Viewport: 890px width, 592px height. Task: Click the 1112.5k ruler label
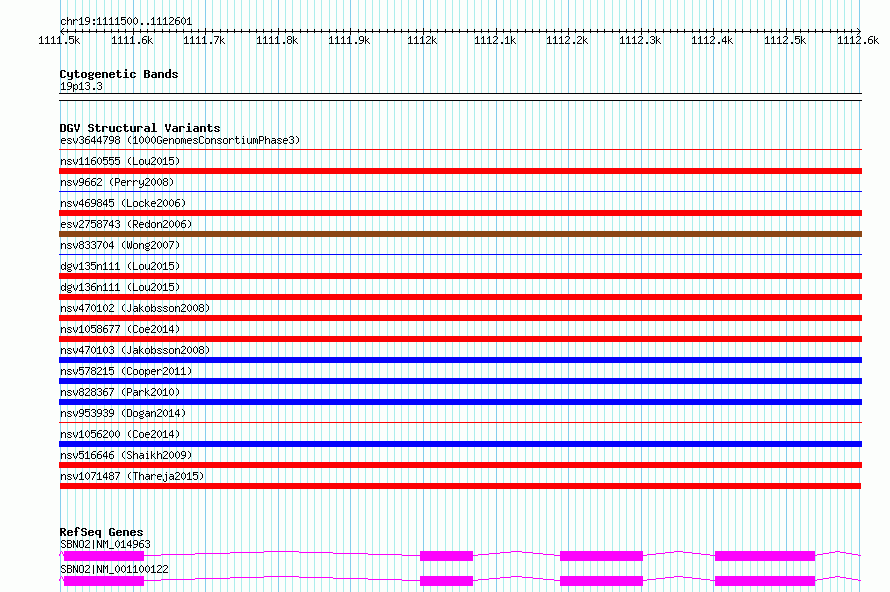[x=785, y=40]
